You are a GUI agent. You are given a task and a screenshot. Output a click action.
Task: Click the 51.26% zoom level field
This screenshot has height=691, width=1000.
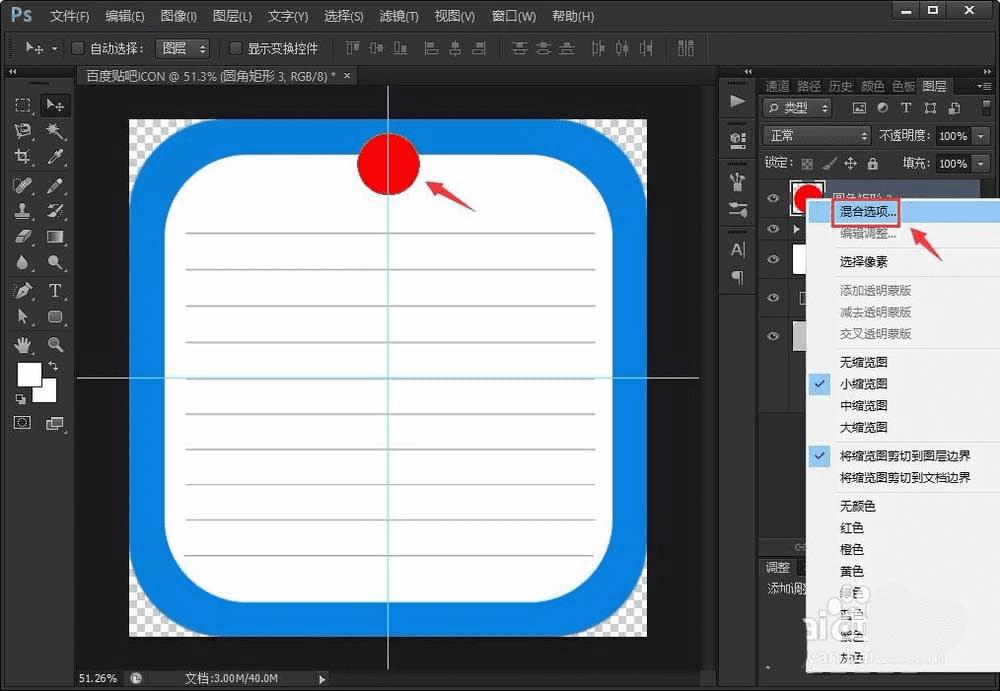(x=98, y=678)
